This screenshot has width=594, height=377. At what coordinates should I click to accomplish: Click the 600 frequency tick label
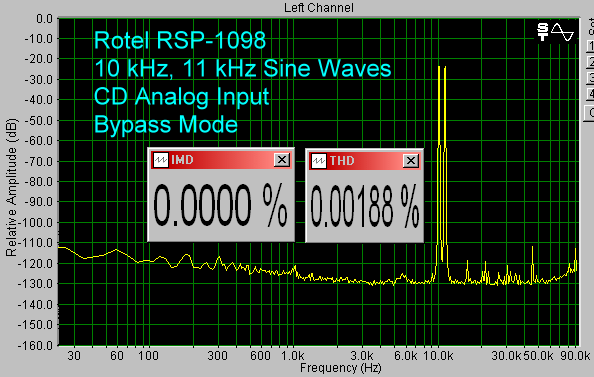coord(260,356)
